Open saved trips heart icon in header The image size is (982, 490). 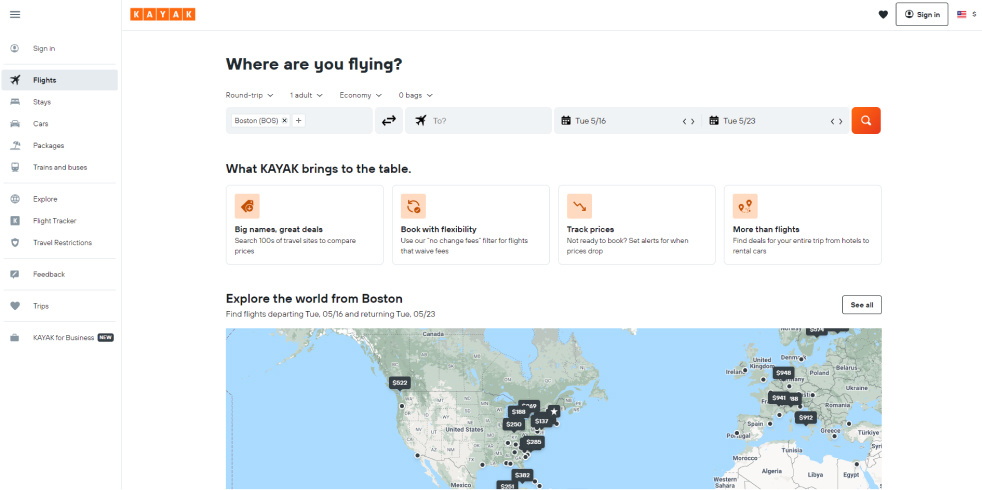[x=883, y=15]
